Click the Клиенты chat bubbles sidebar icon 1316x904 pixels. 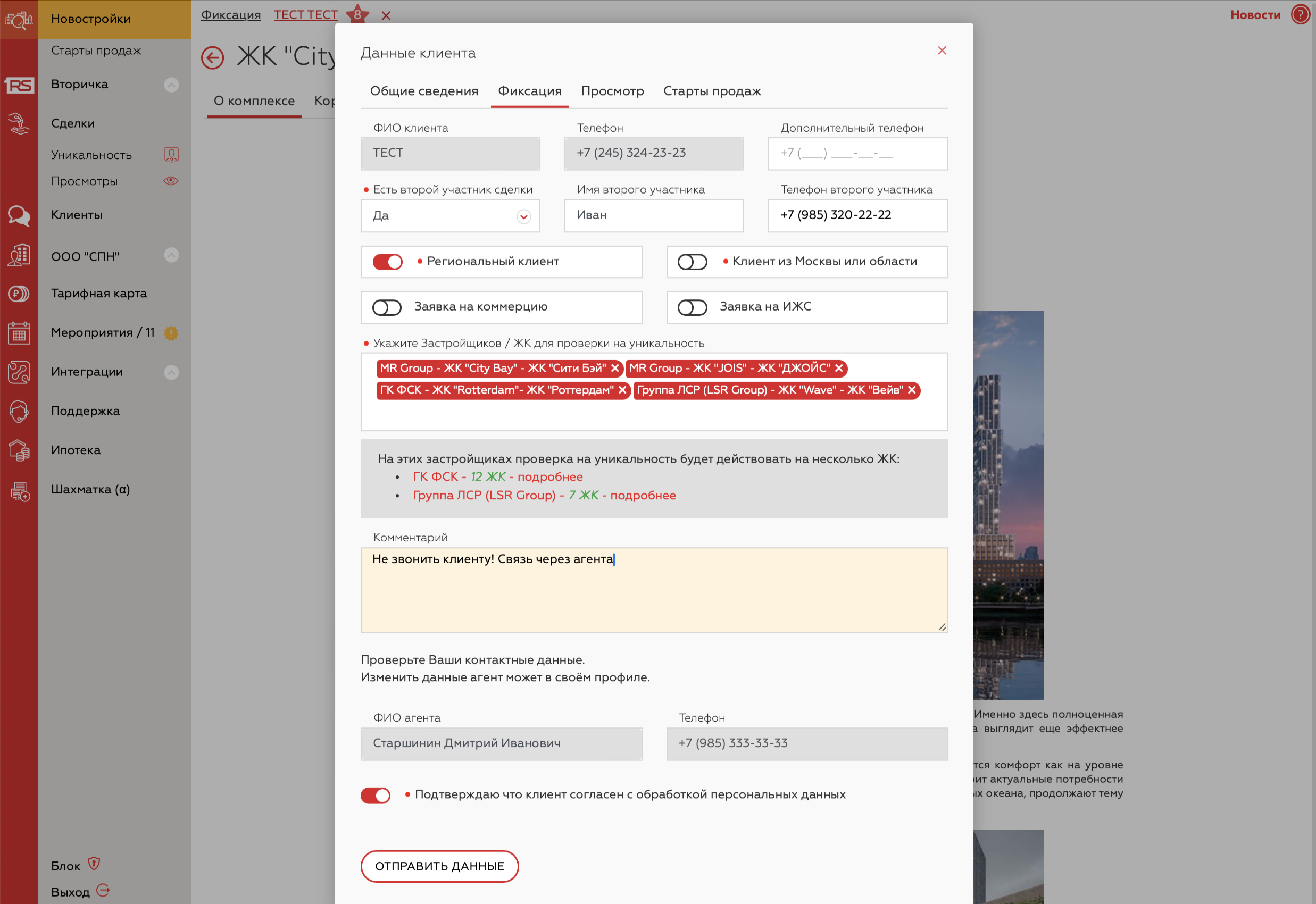click(x=19, y=216)
